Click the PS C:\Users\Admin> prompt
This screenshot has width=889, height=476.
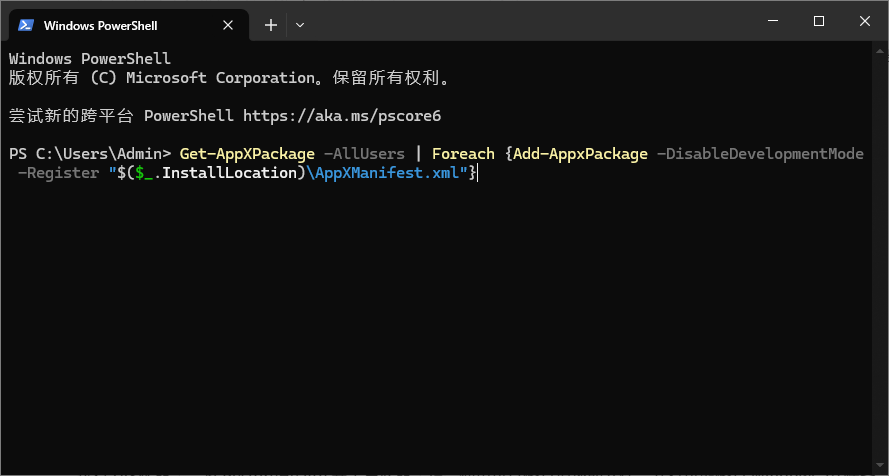pos(90,154)
